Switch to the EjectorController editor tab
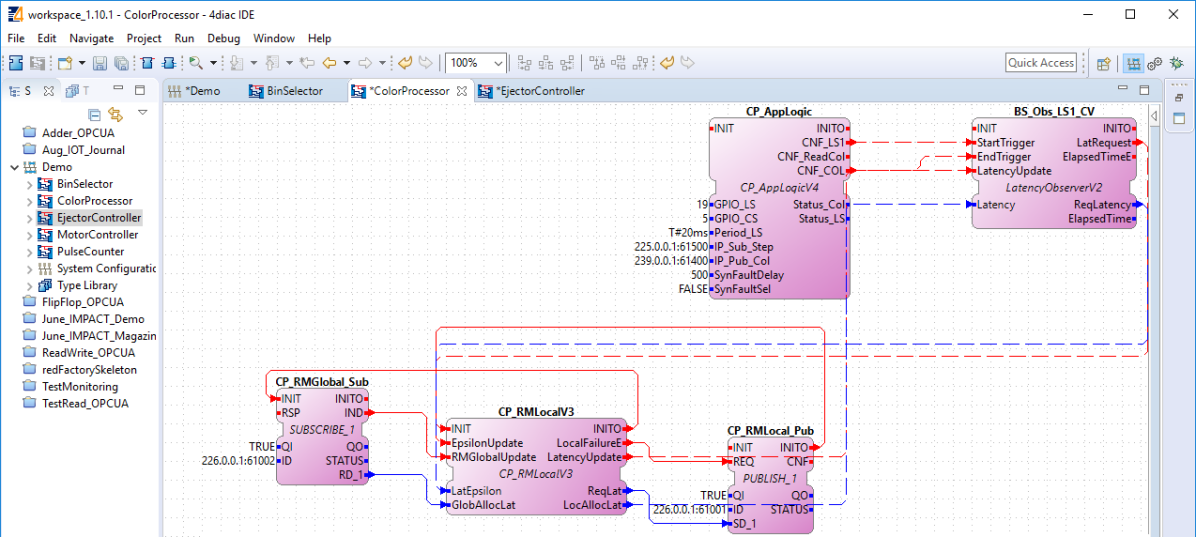 [x=540, y=91]
